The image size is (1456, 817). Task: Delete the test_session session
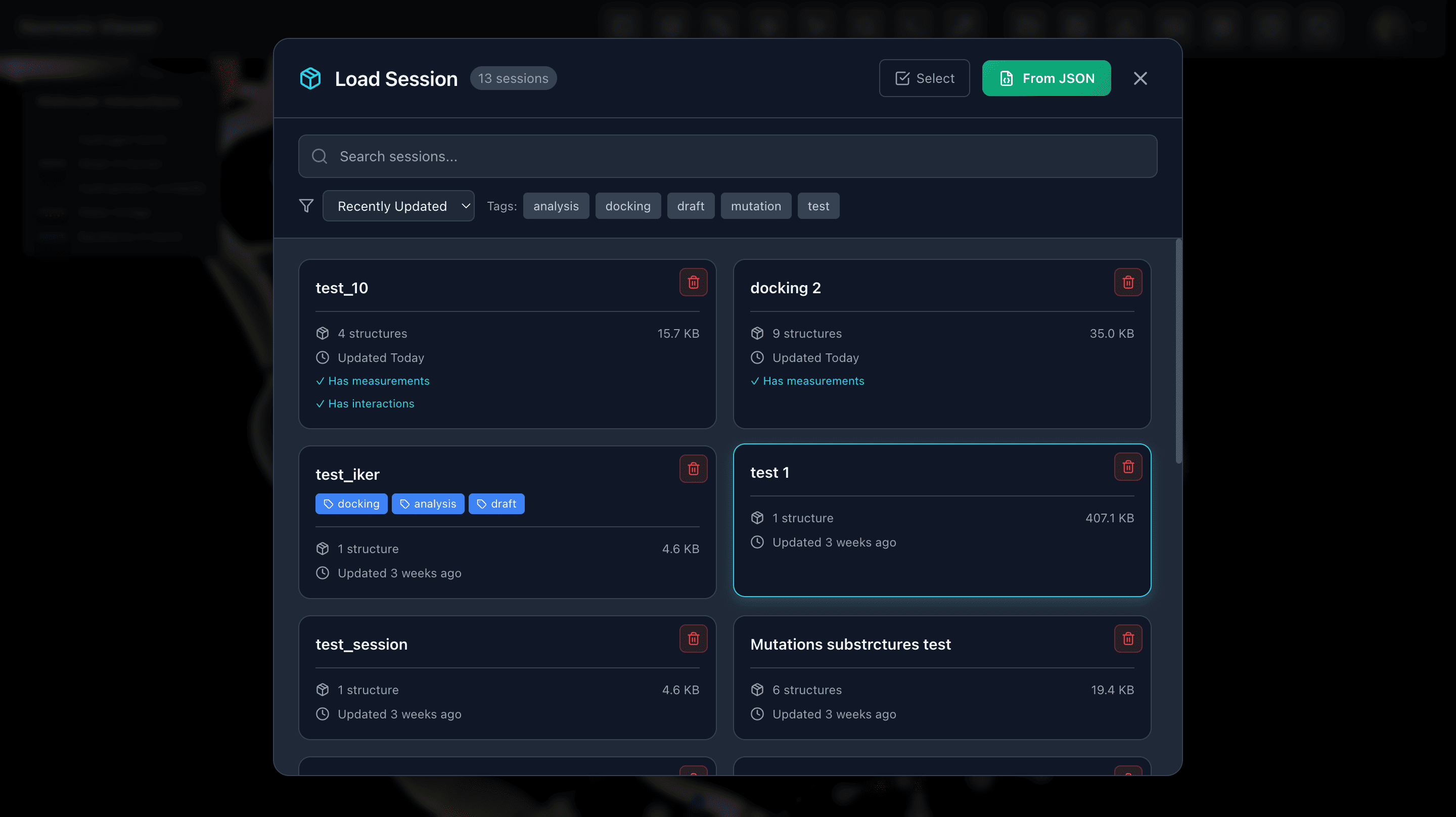694,639
